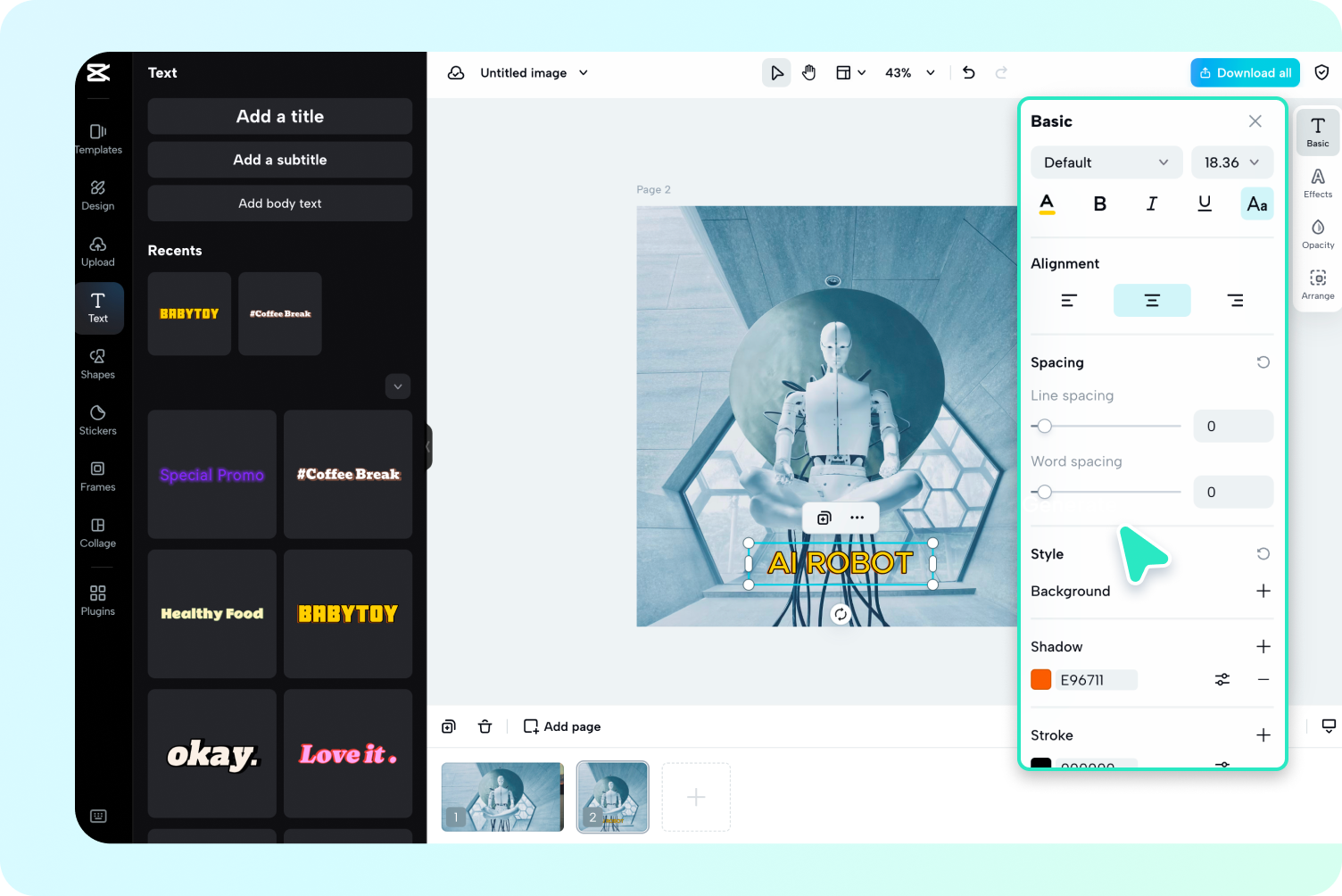Toggle bold formatting for the text

coord(1099,203)
